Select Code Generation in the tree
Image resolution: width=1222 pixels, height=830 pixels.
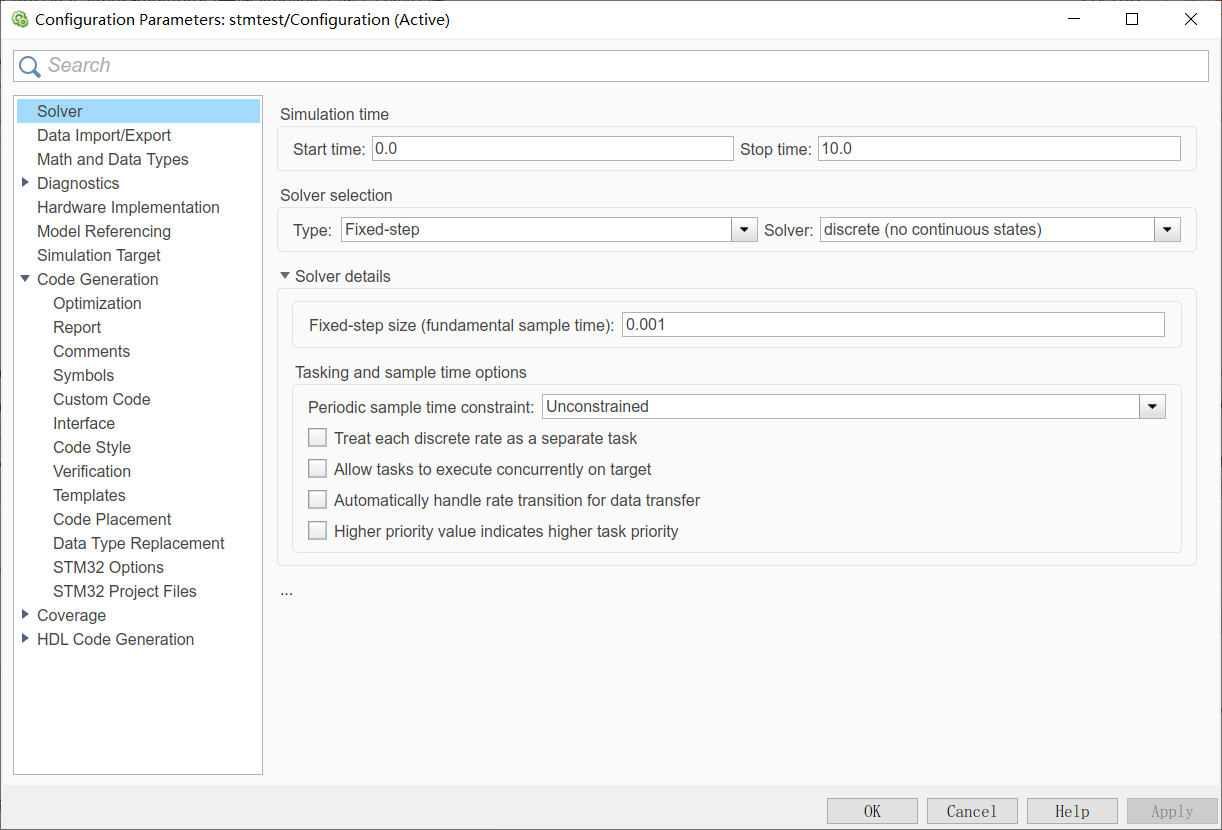pos(98,279)
